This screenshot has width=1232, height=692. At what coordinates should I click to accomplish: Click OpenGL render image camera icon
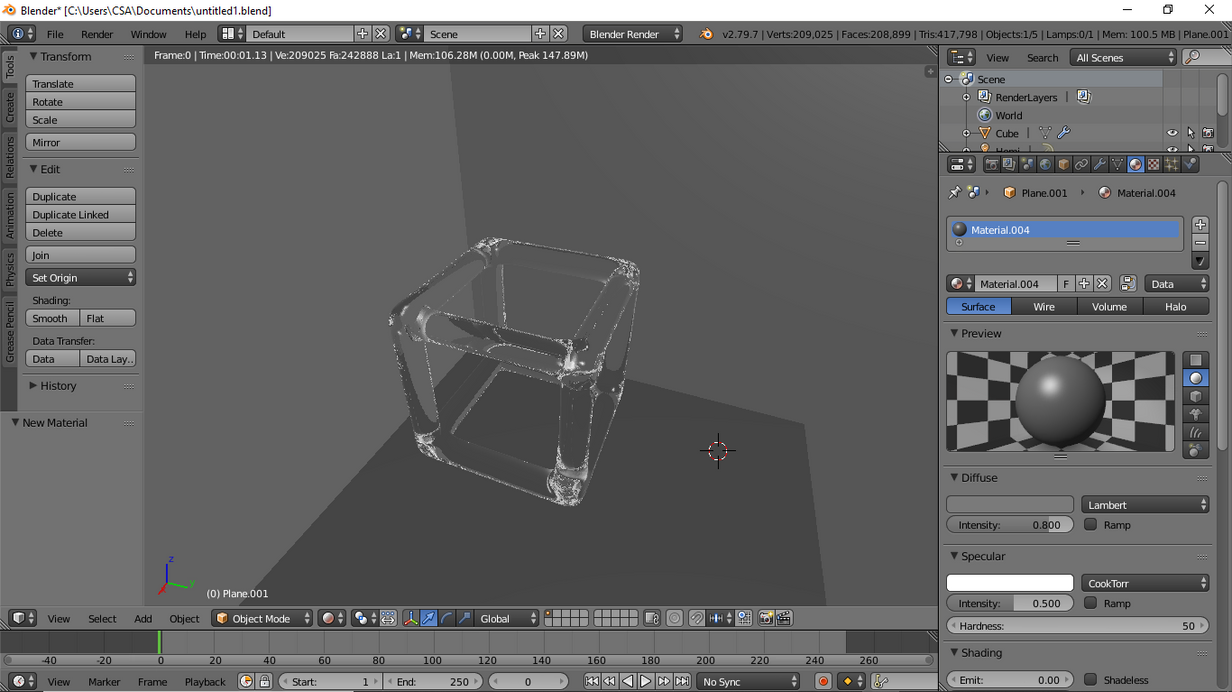click(x=766, y=618)
